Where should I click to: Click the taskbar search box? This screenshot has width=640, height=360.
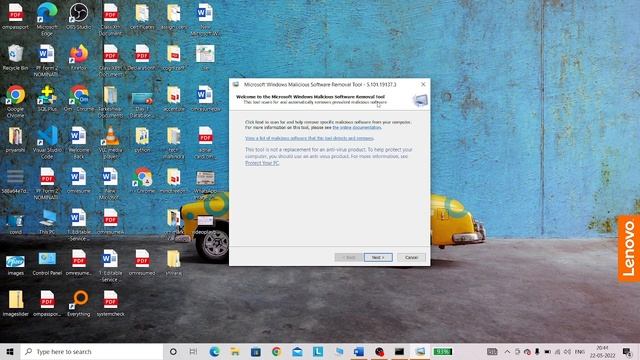(92, 351)
